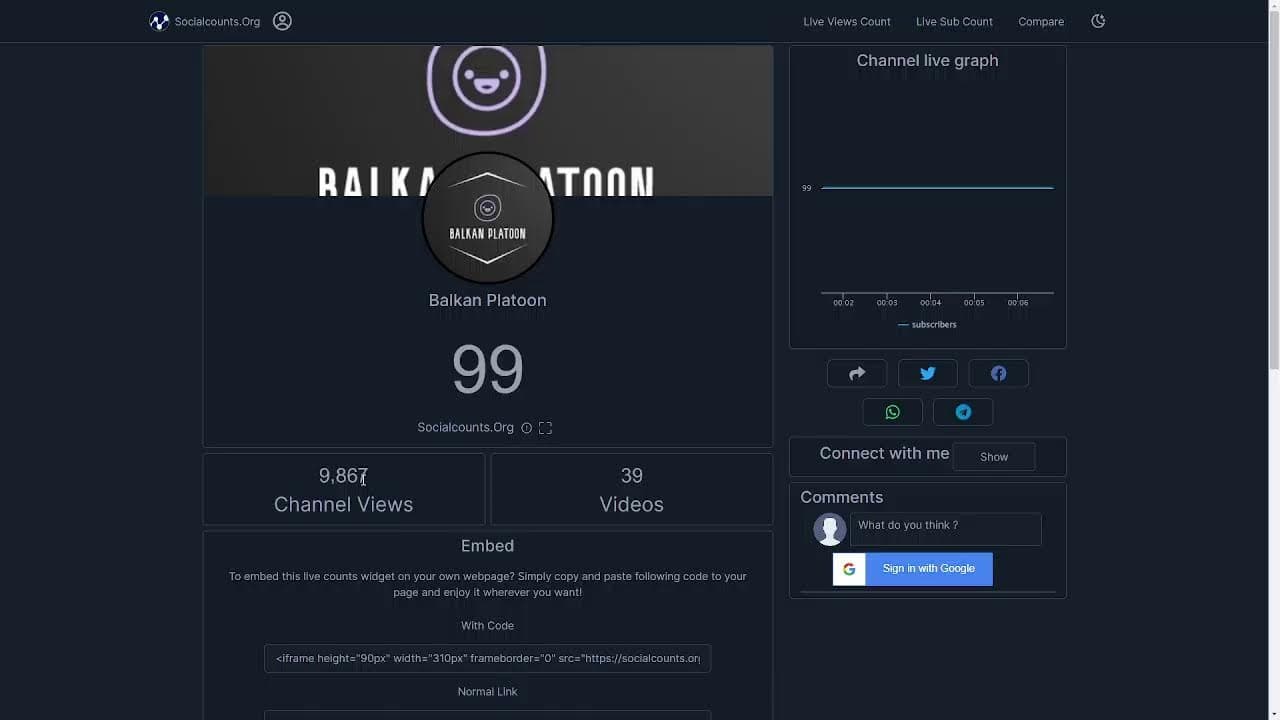
Task: Click the 'With Code' label
Action: (488, 626)
